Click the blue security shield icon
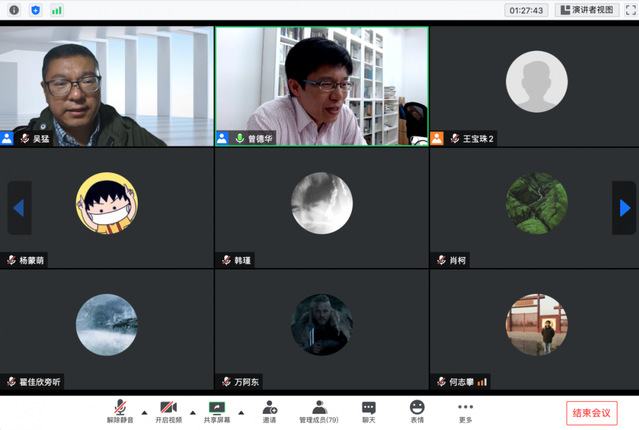The height and width of the screenshot is (430, 639). click(35, 10)
